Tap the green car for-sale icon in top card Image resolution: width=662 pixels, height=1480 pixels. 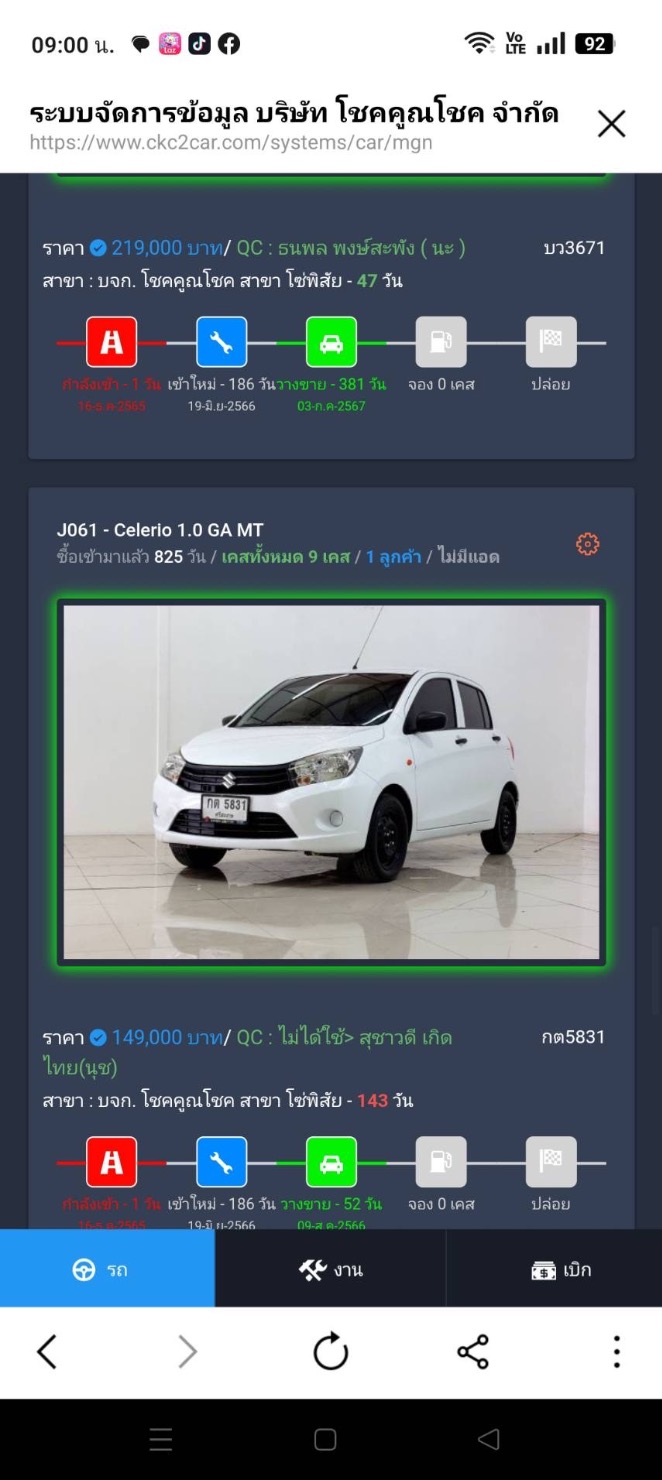tap(331, 342)
